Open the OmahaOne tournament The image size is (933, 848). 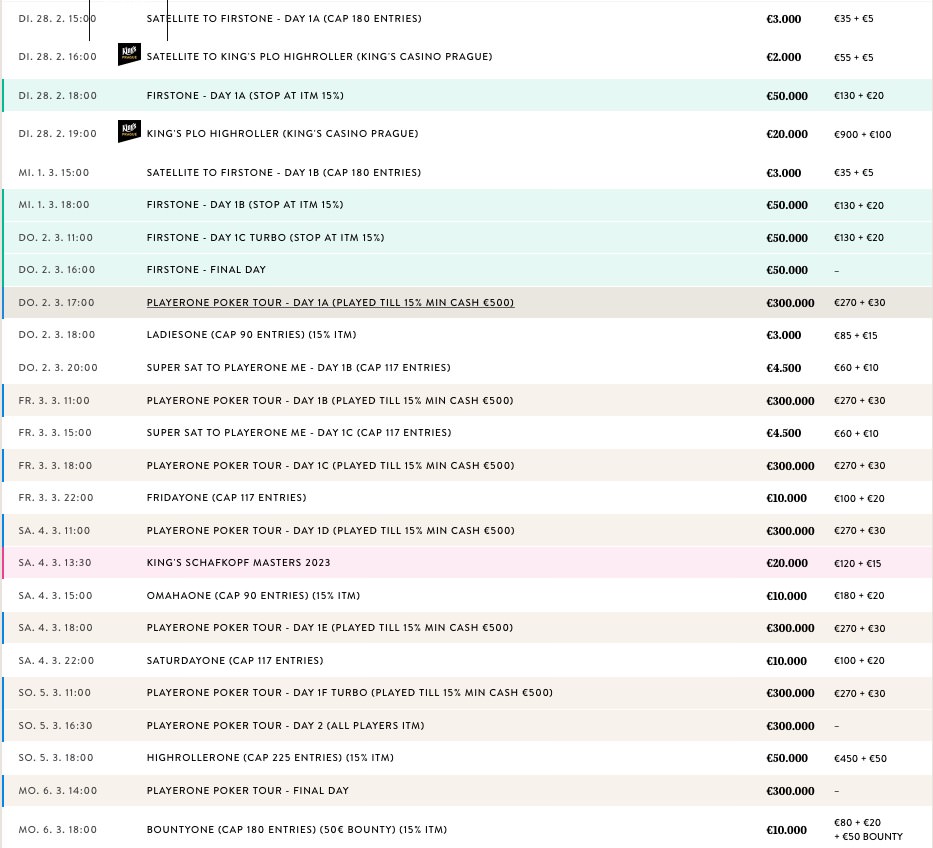pos(253,596)
